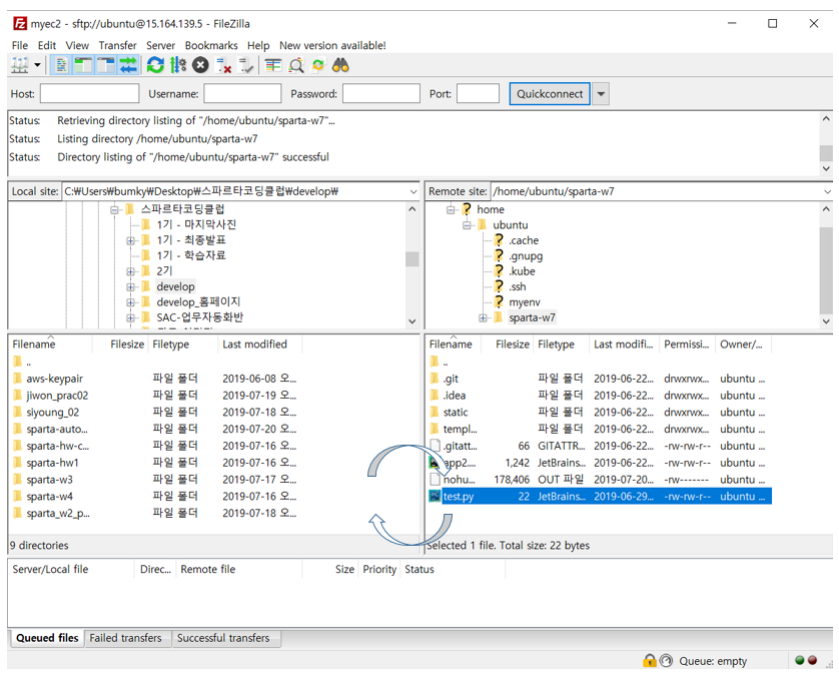The width and height of the screenshot is (839, 678).
Task: Open the Transfer menu
Action: pos(117,45)
